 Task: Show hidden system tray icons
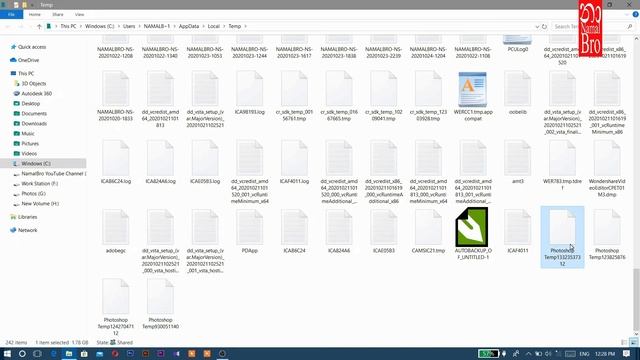pyautogui.click(x=528, y=353)
